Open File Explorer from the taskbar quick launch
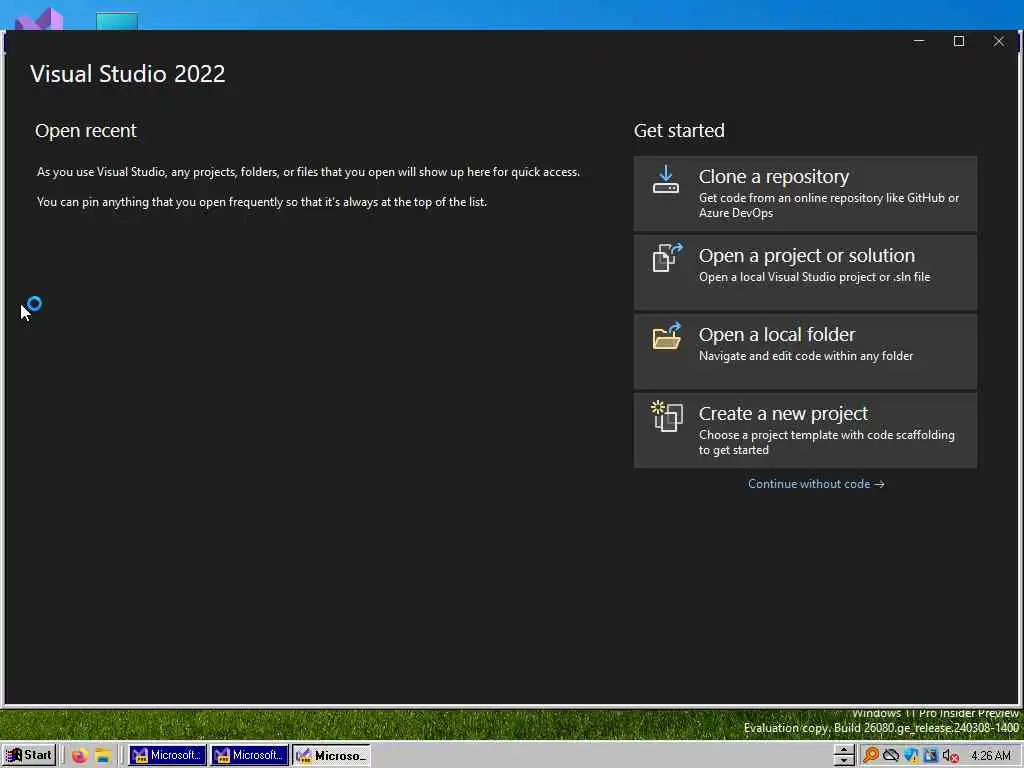Viewport: 1024px width, 768px height. coord(103,756)
